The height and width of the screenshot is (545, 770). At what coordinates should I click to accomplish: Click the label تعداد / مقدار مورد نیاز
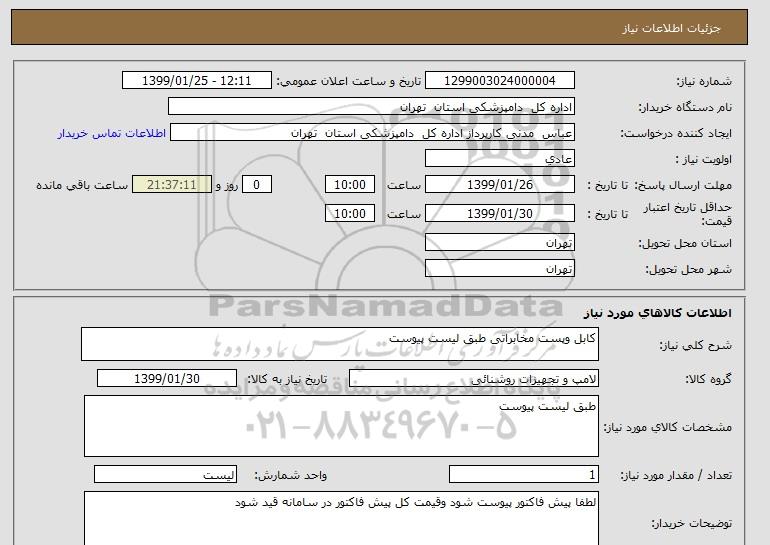coord(676,475)
